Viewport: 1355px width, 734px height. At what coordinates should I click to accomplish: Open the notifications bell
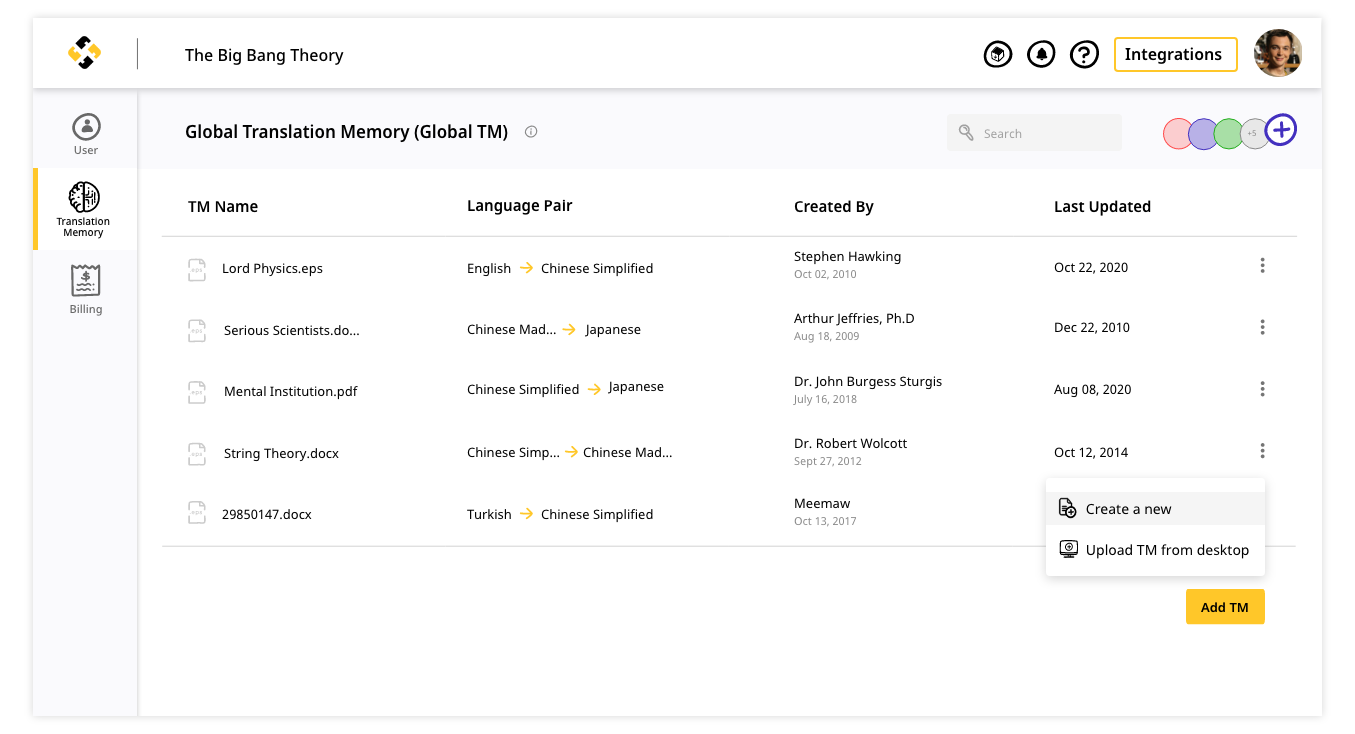[1041, 54]
